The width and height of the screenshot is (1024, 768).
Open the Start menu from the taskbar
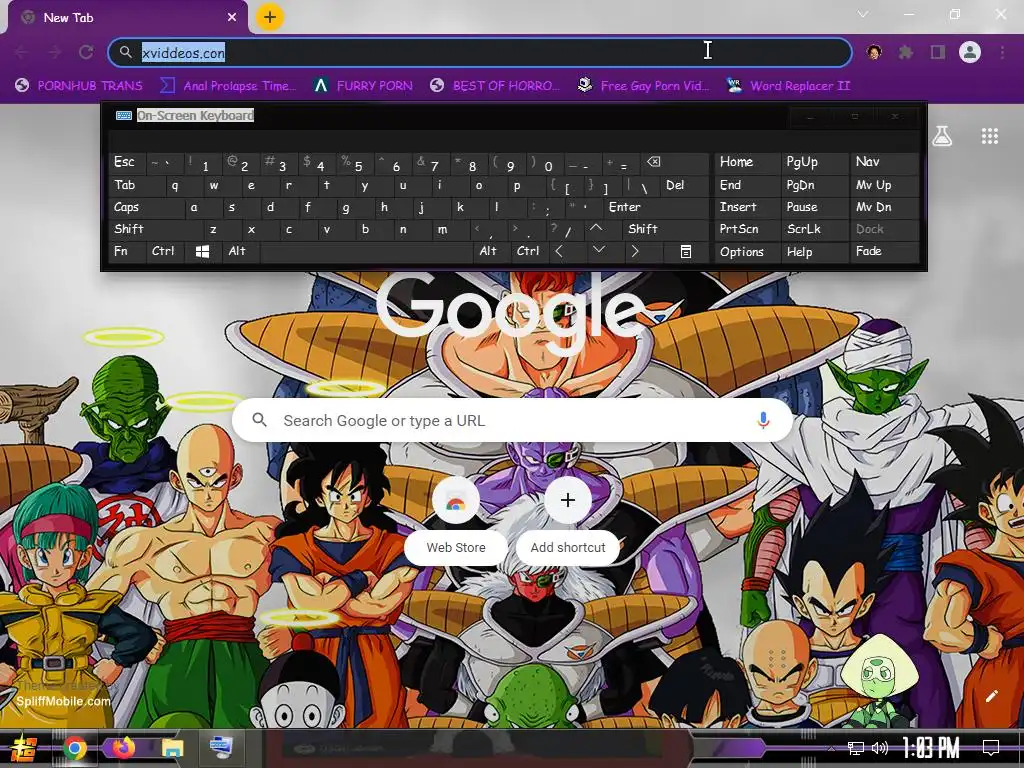(24, 748)
